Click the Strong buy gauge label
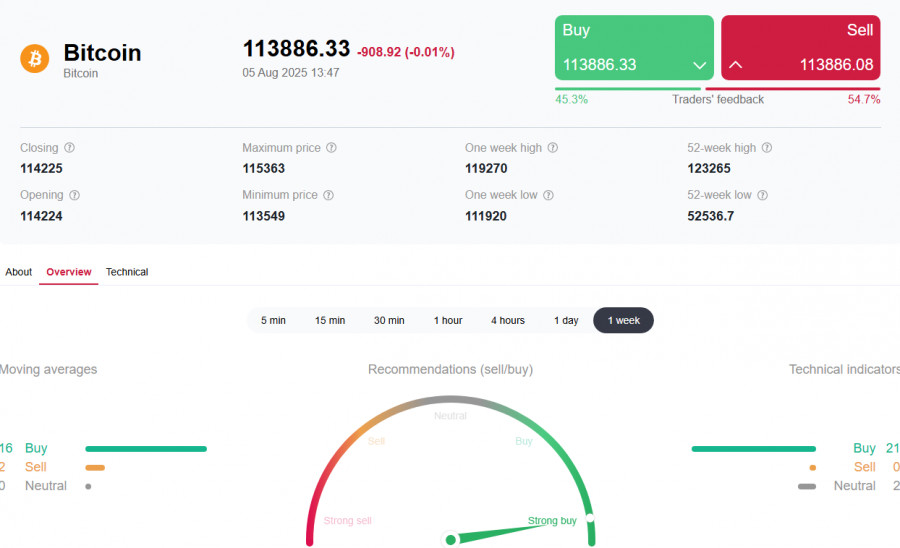The height and width of the screenshot is (548, 900). [x=552, y=520]
